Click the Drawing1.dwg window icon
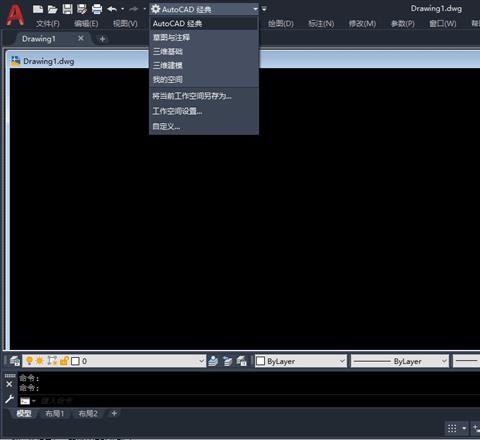This screenshot has height=440, width=480. pos(15,61)
